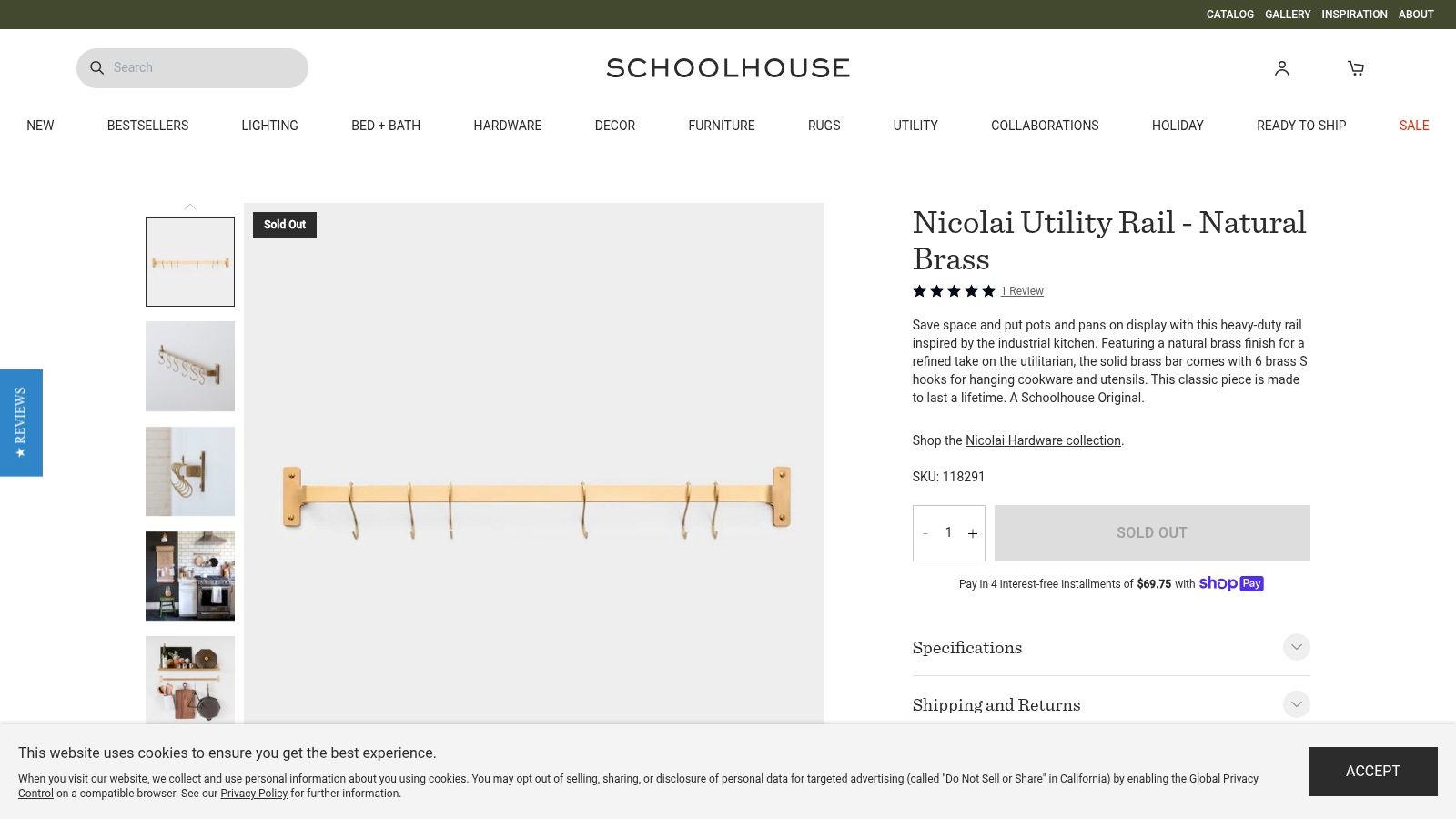Click the SKU: 118291 text
The height and width of the screenshot is (819, 1456).
click(948, 477)
